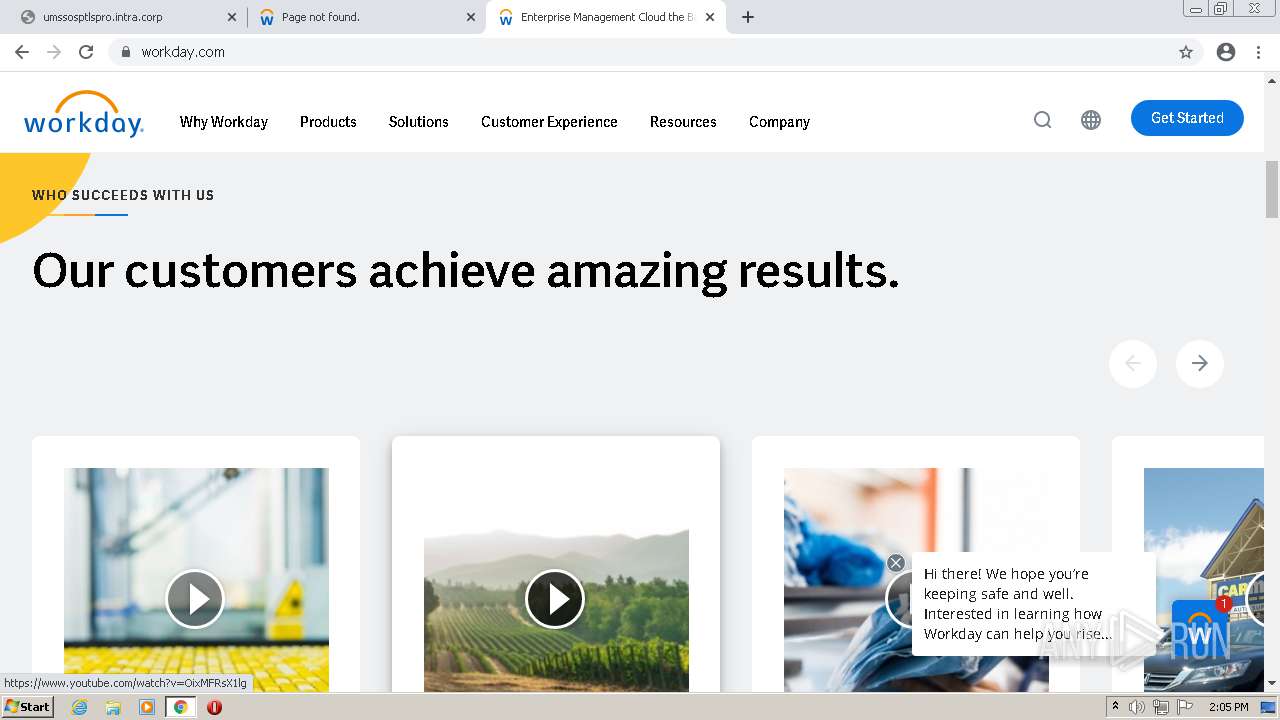Click the scrollbar up arrow
Viewport: 1280px width, 720px height.
click(1272, 79)
